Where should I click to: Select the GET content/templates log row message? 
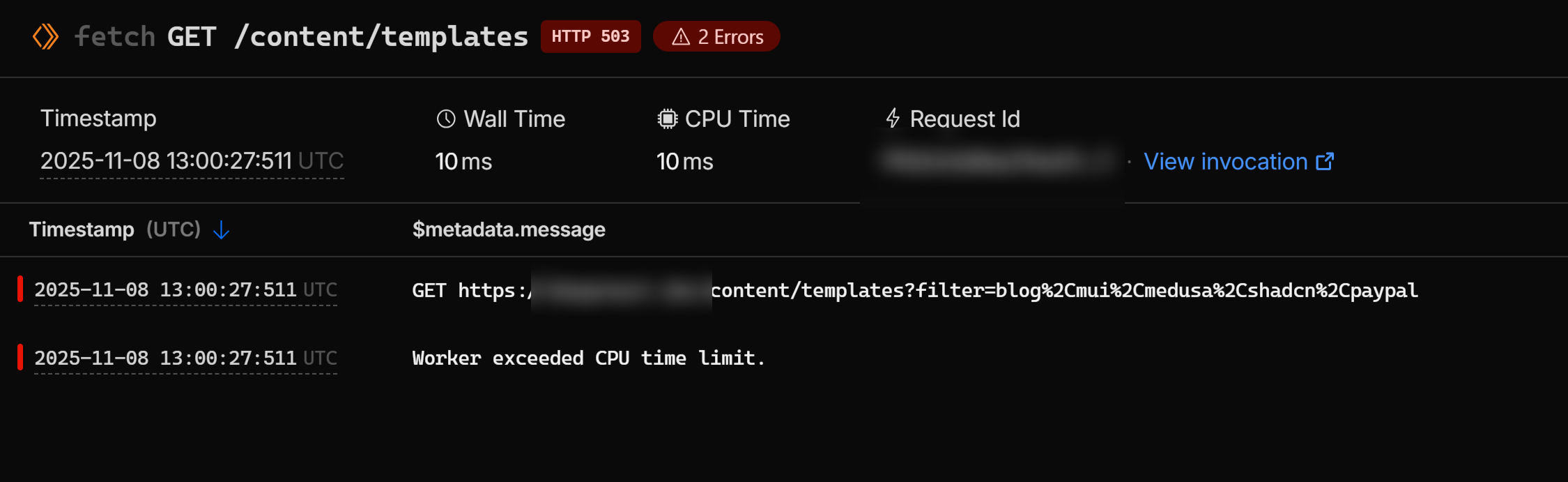tap(914, 290)
